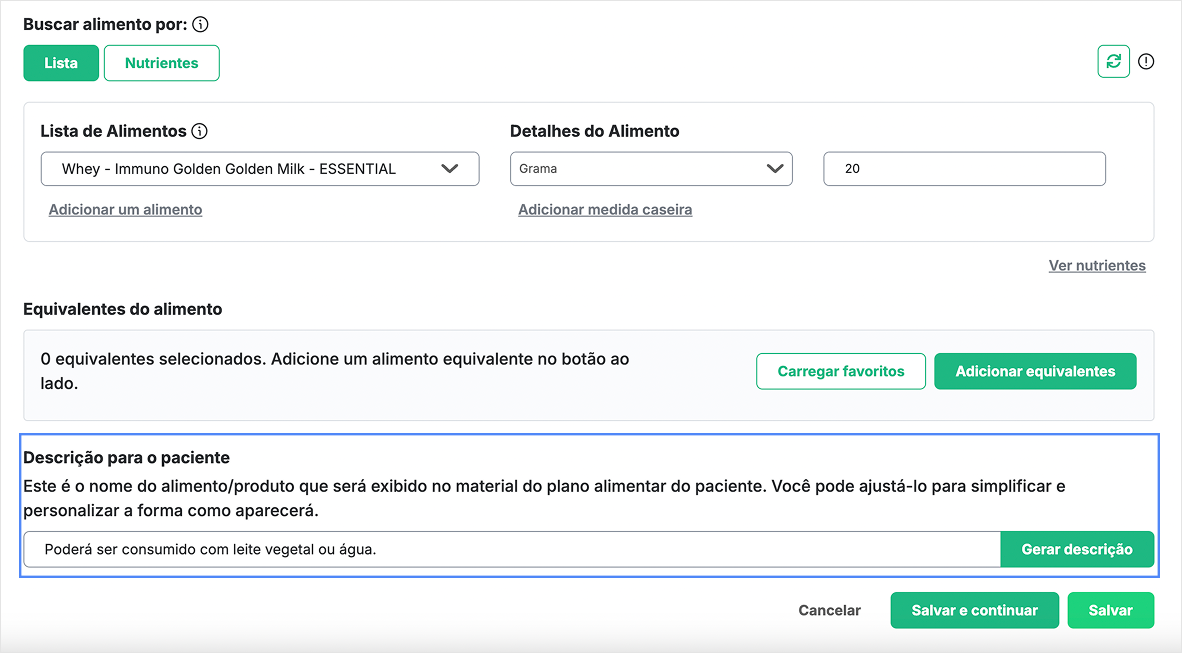Click info icon next to 'Lista de Alimentos'
This screenshot has width=1182, height=653.
pos(199,131)
